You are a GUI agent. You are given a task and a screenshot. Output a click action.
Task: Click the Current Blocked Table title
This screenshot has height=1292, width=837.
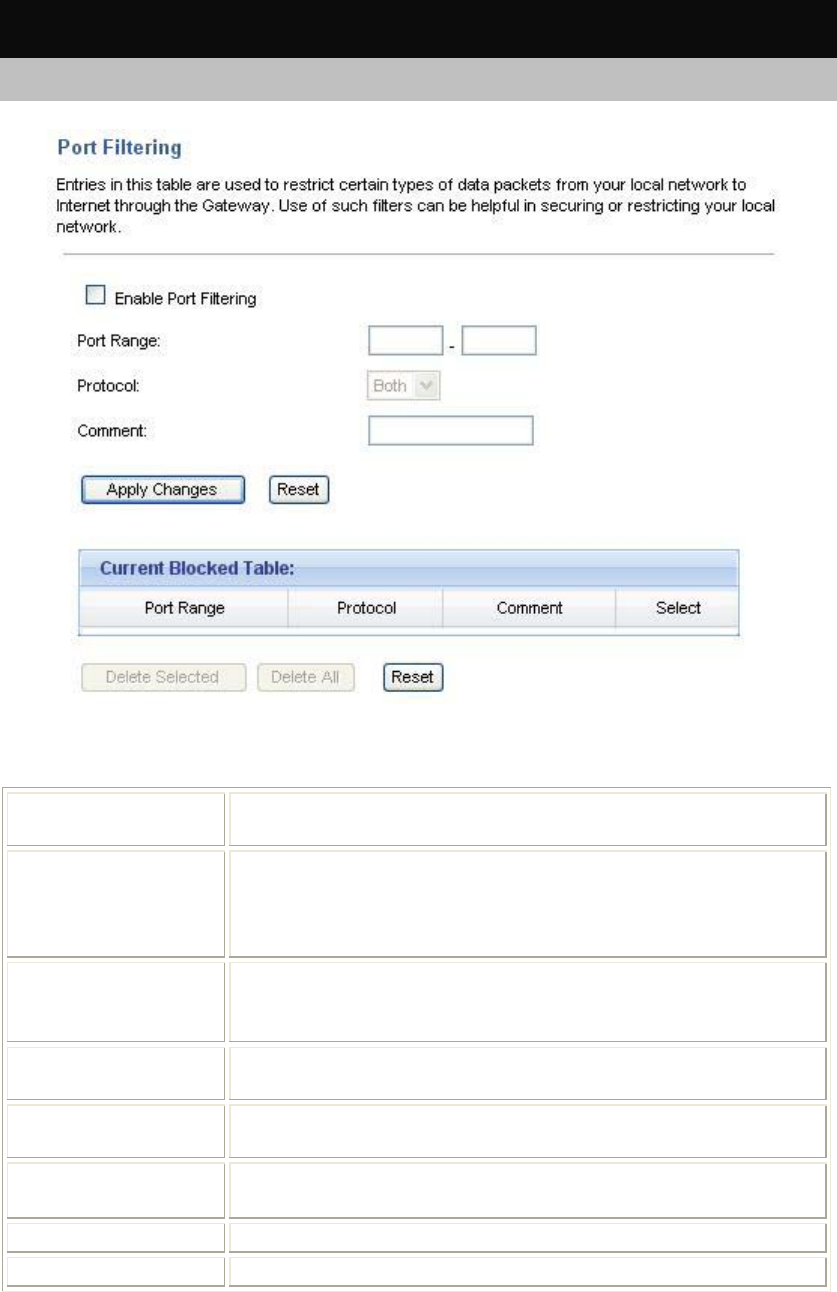(195, 568)
